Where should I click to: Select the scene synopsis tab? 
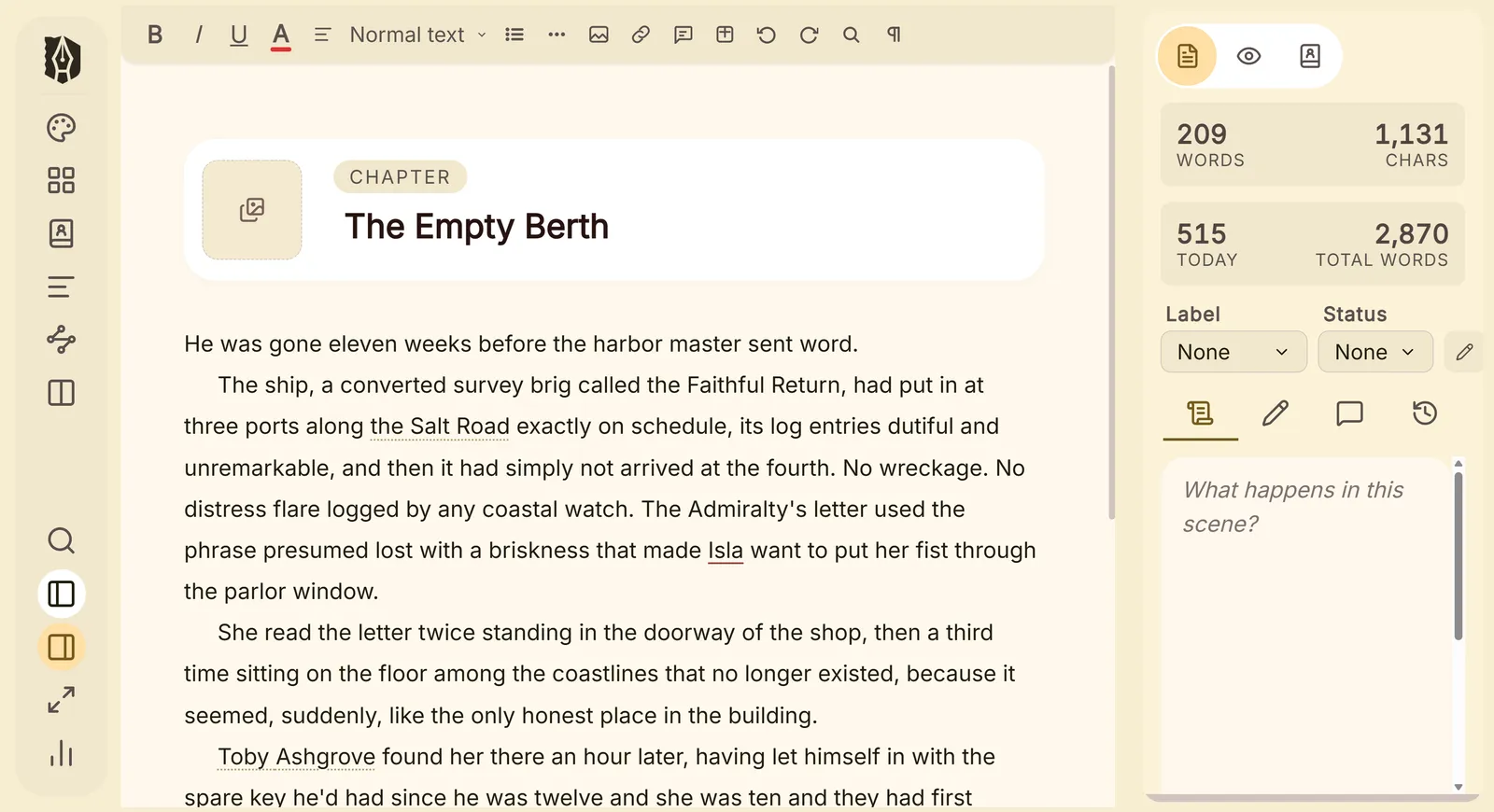[1201, 413]
